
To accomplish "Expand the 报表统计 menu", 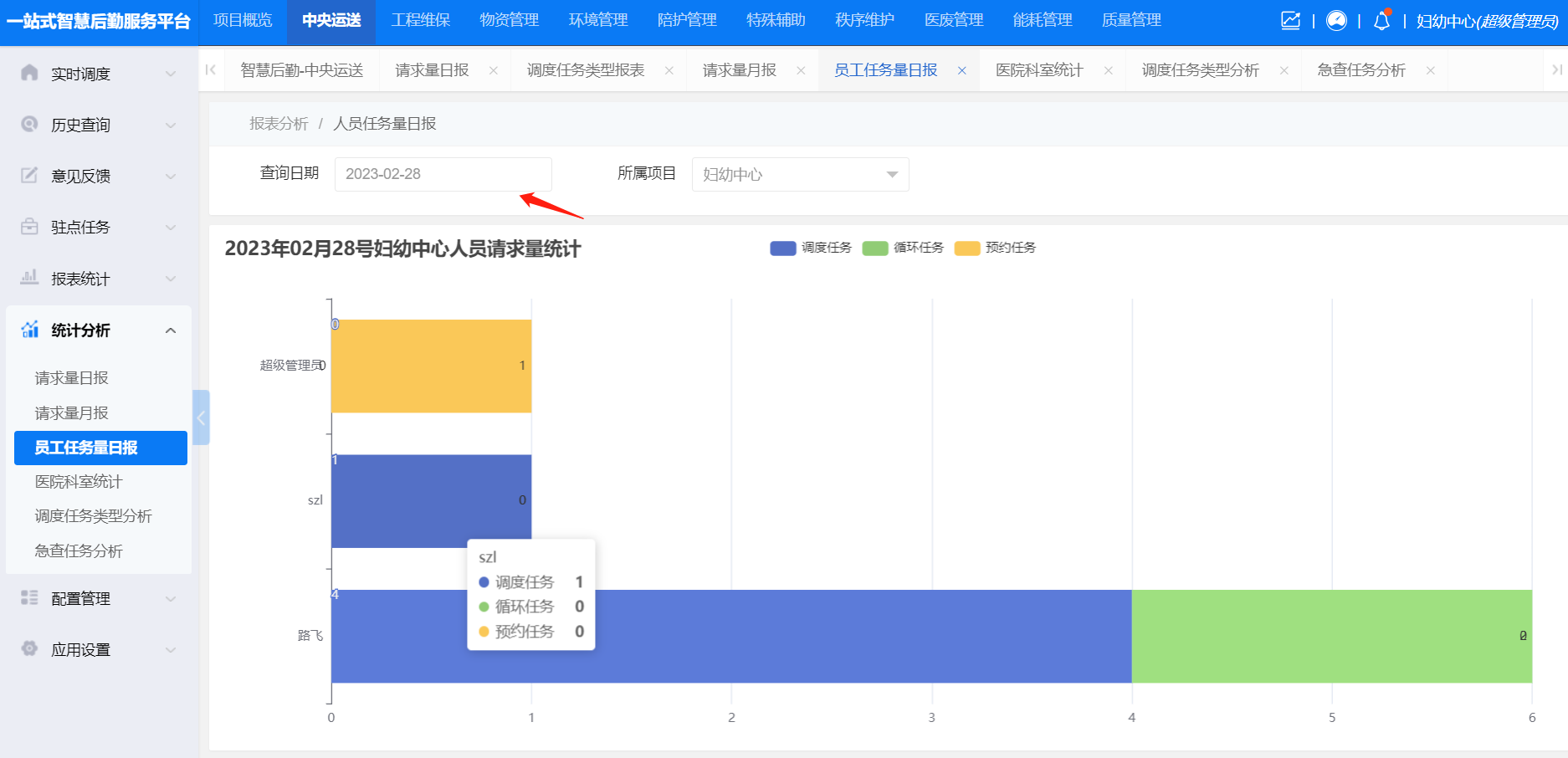I will pos(171,279).
